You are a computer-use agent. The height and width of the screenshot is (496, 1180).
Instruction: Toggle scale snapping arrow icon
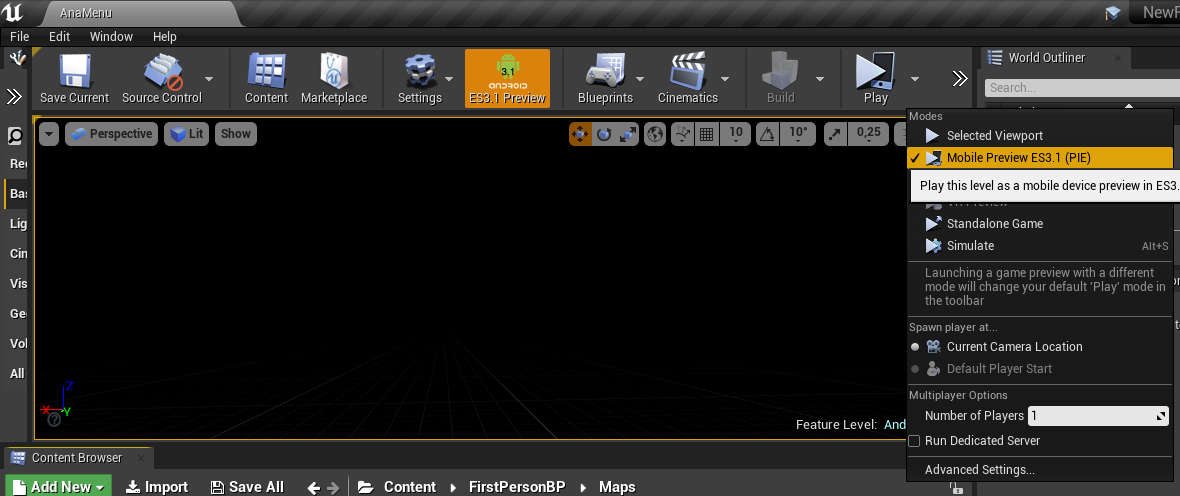[835, 135]
